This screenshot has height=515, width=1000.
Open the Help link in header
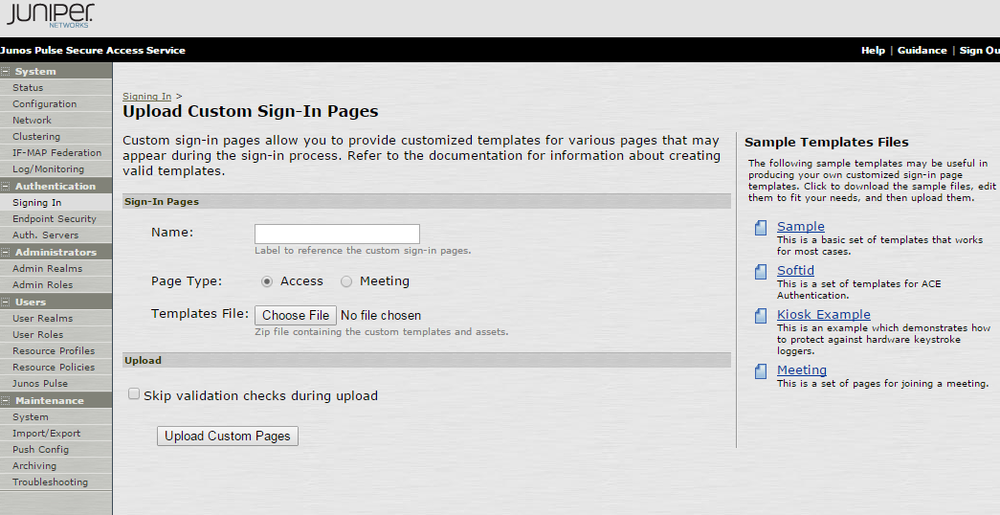point(872,51)
